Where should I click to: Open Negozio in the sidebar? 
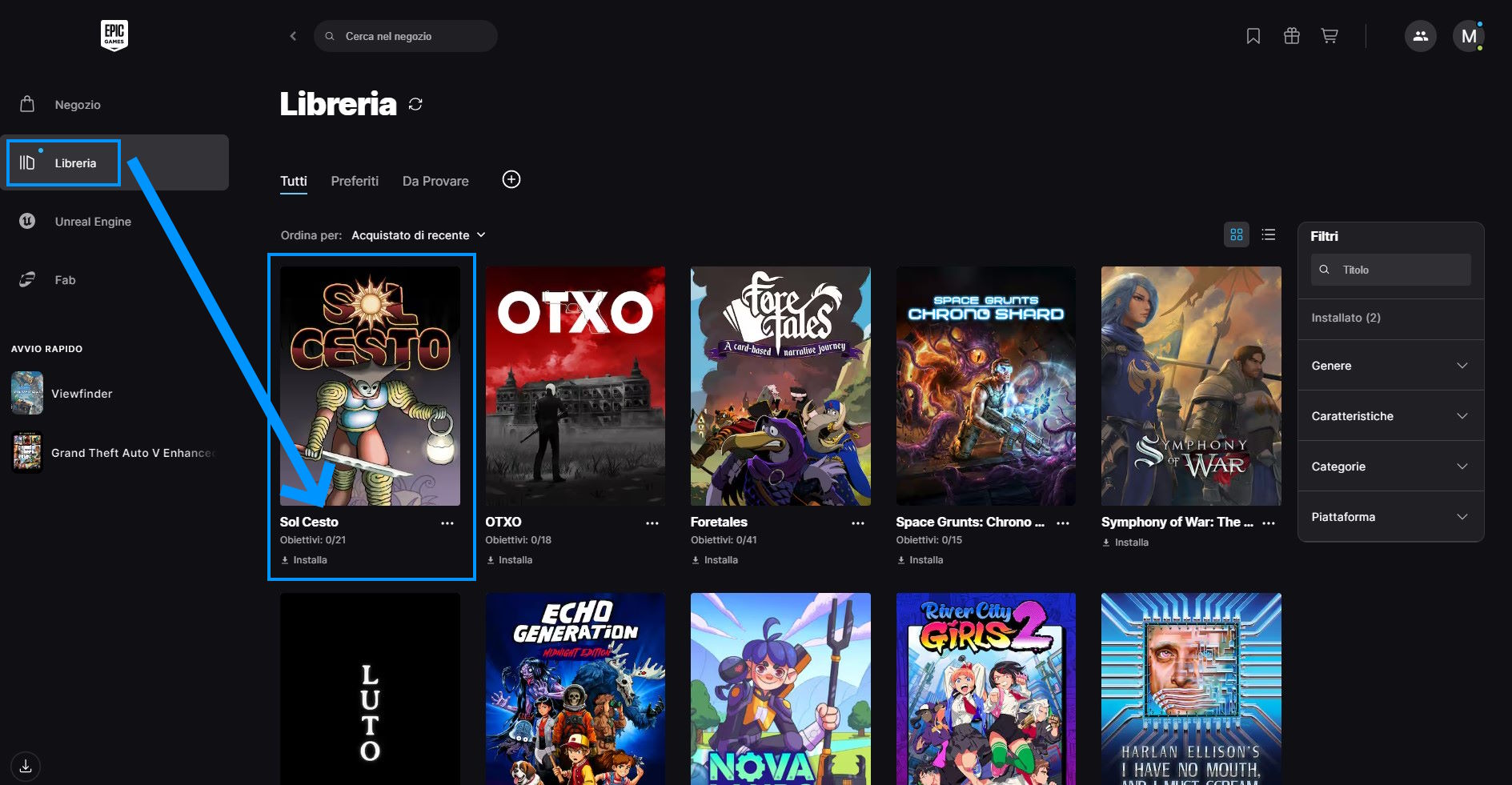114,104
